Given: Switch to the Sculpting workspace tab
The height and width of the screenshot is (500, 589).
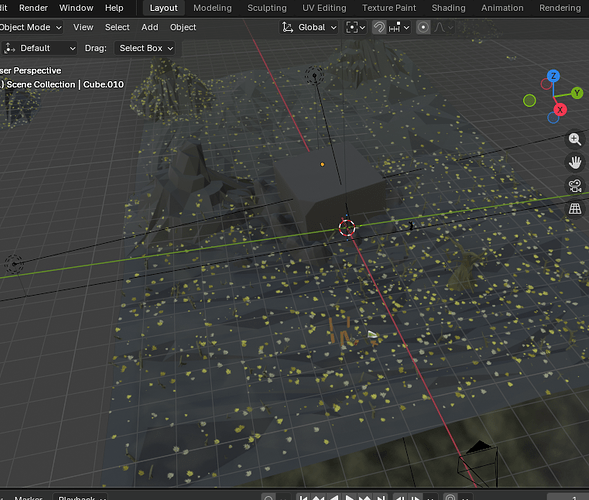Looking at the screenshot, I should [267, 8].
